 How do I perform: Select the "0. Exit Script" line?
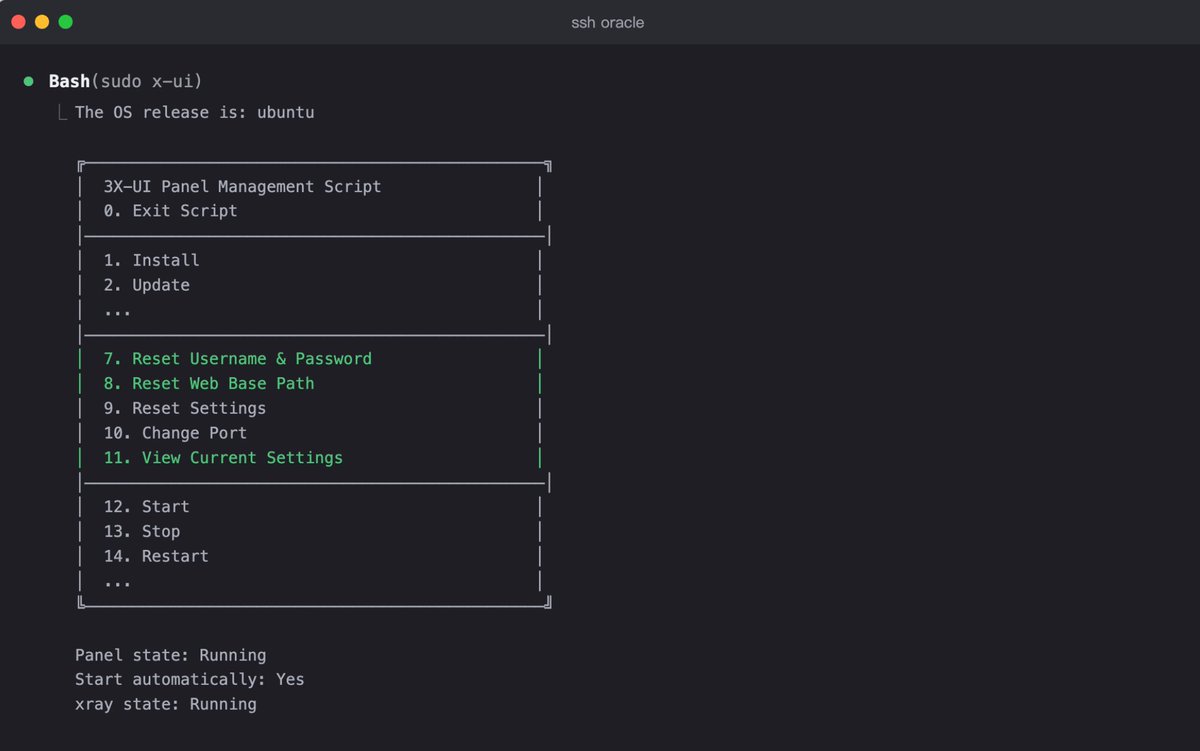pos(170,211)
